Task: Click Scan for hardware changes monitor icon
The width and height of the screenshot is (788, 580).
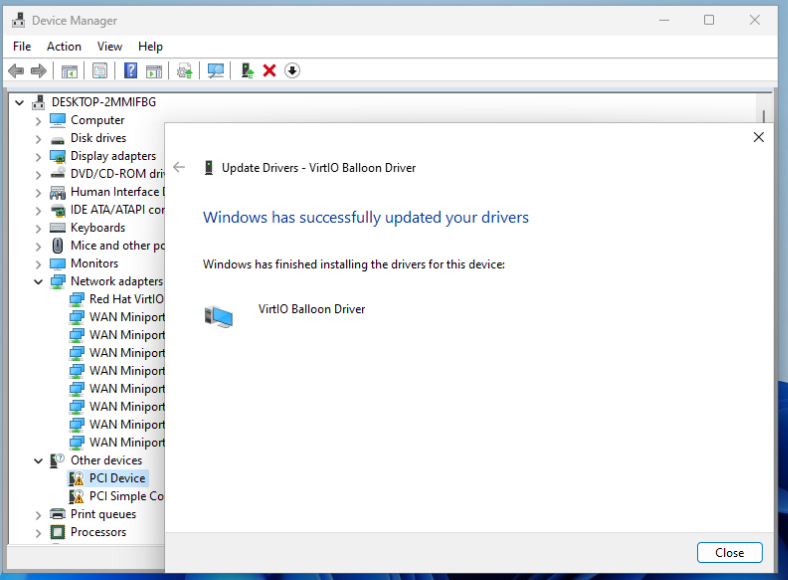Action: click(x=214, y=71)
